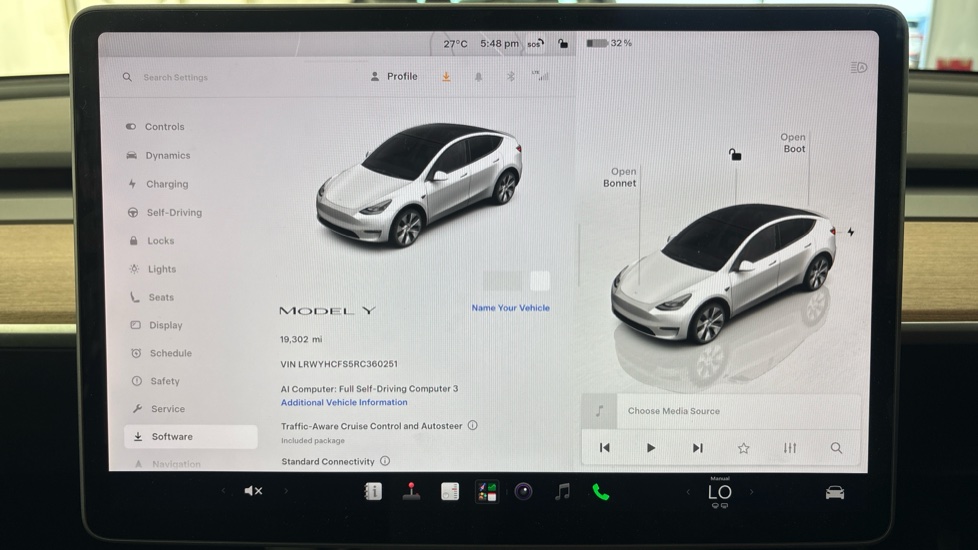Image resolution: width=978 pixels, height=550 pixels.
Task: Tap the 5:48 pm clock
Action: pyautogui.click(x=499, y=44)
